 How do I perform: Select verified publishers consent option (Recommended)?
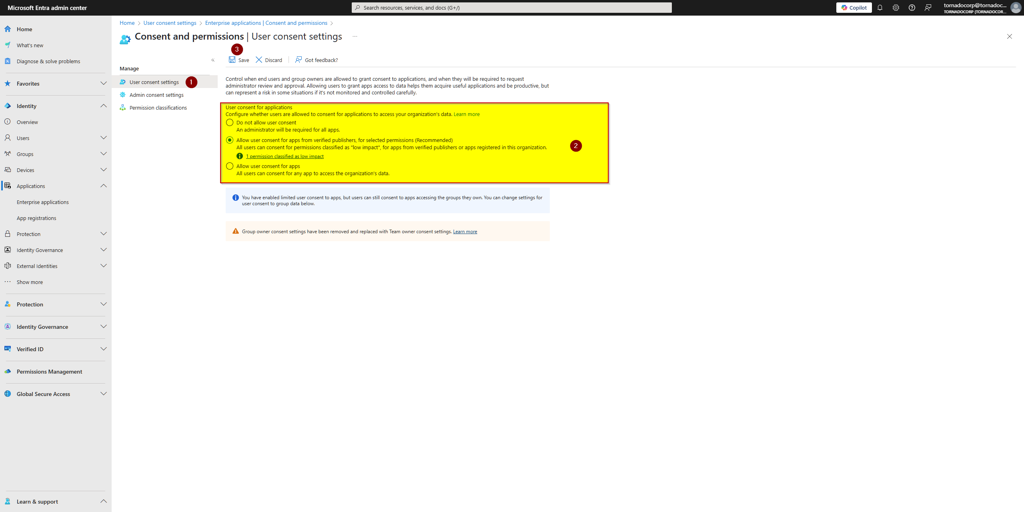click(x=230, y=140)
